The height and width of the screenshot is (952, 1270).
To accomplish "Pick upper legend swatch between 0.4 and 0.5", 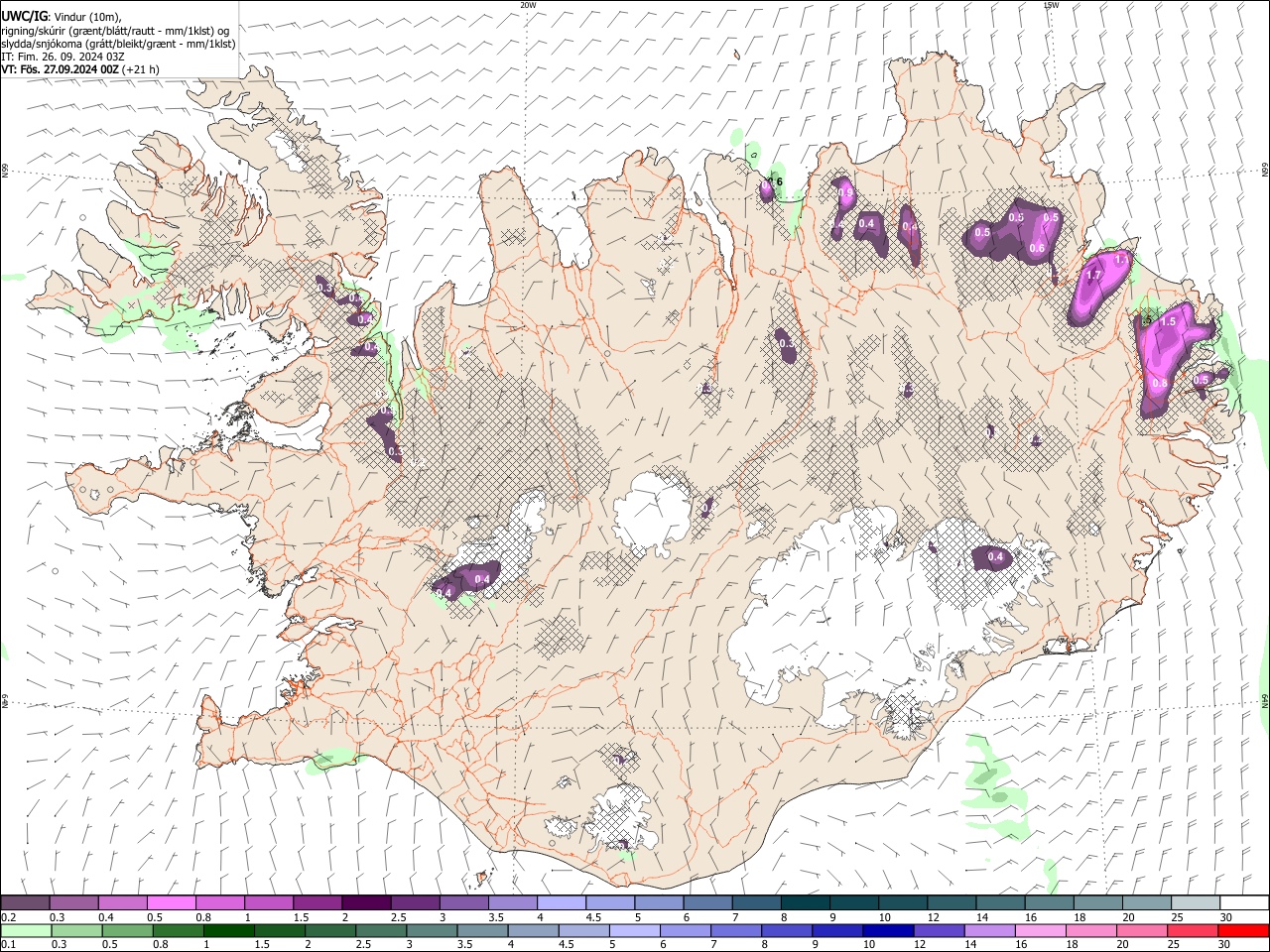I will [x=122, y=903].
